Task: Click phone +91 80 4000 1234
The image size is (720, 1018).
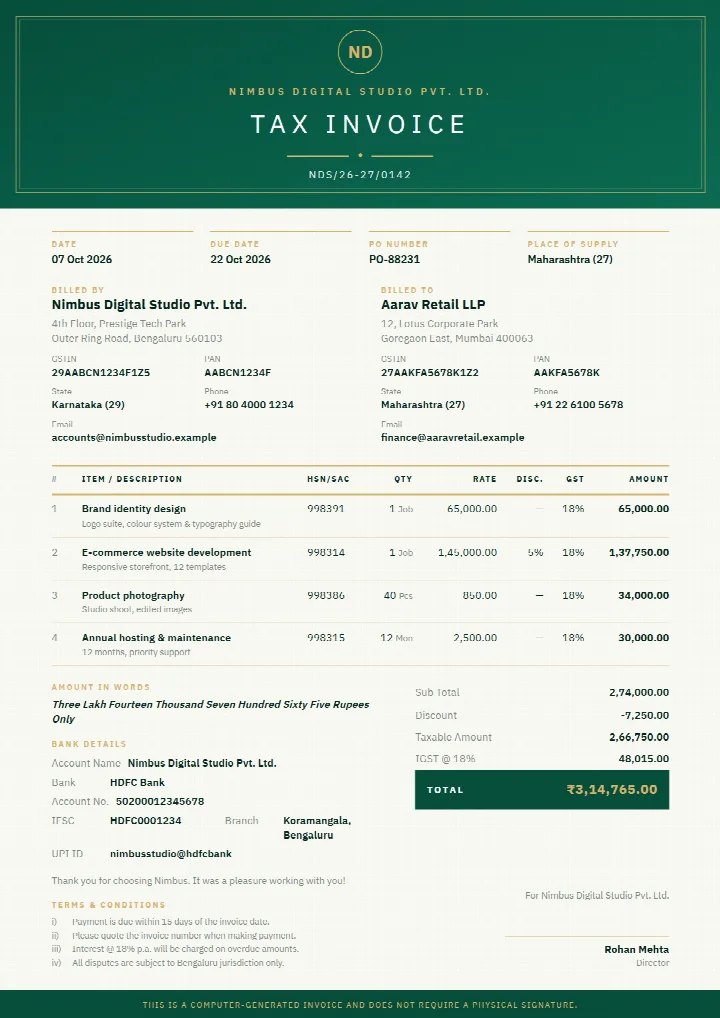Action: click(249, 404)
